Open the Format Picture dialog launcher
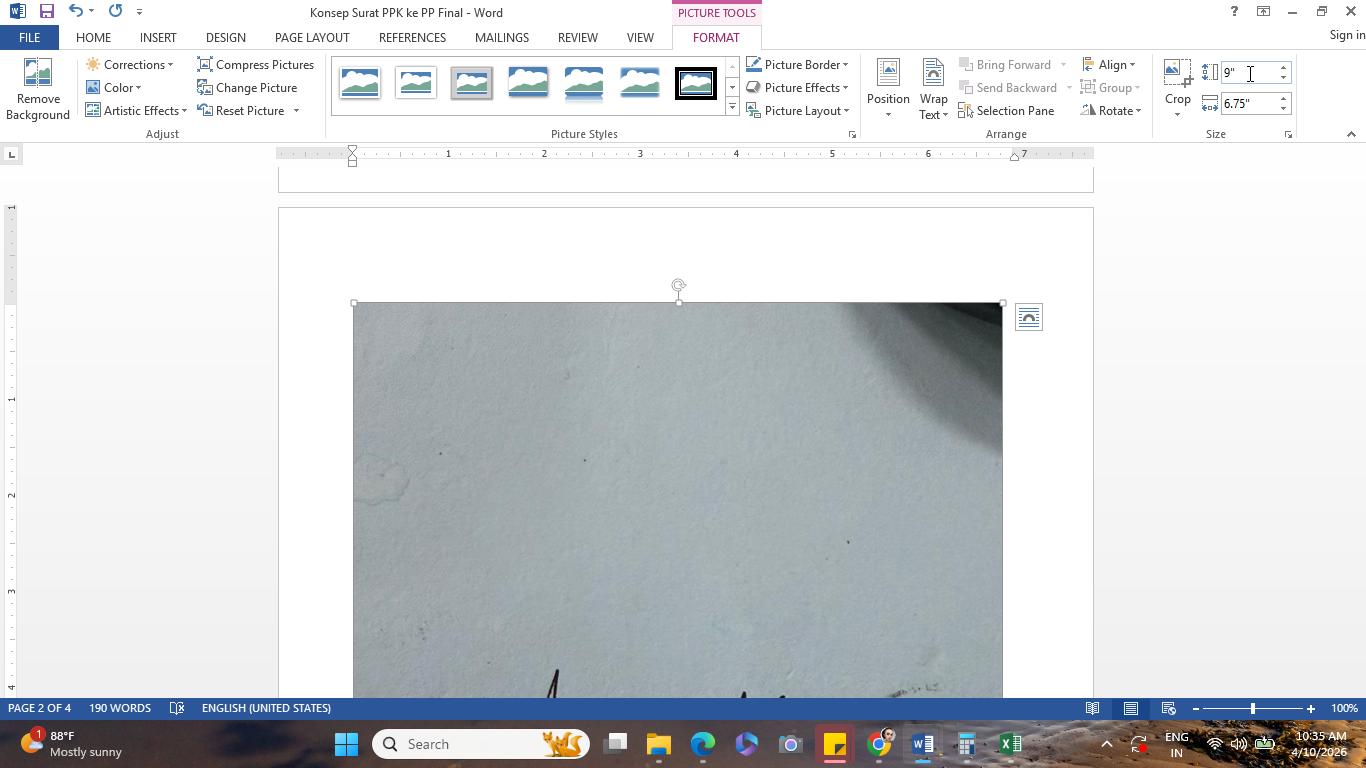The width and height of the screenshot is (1366, 768). 852,134
